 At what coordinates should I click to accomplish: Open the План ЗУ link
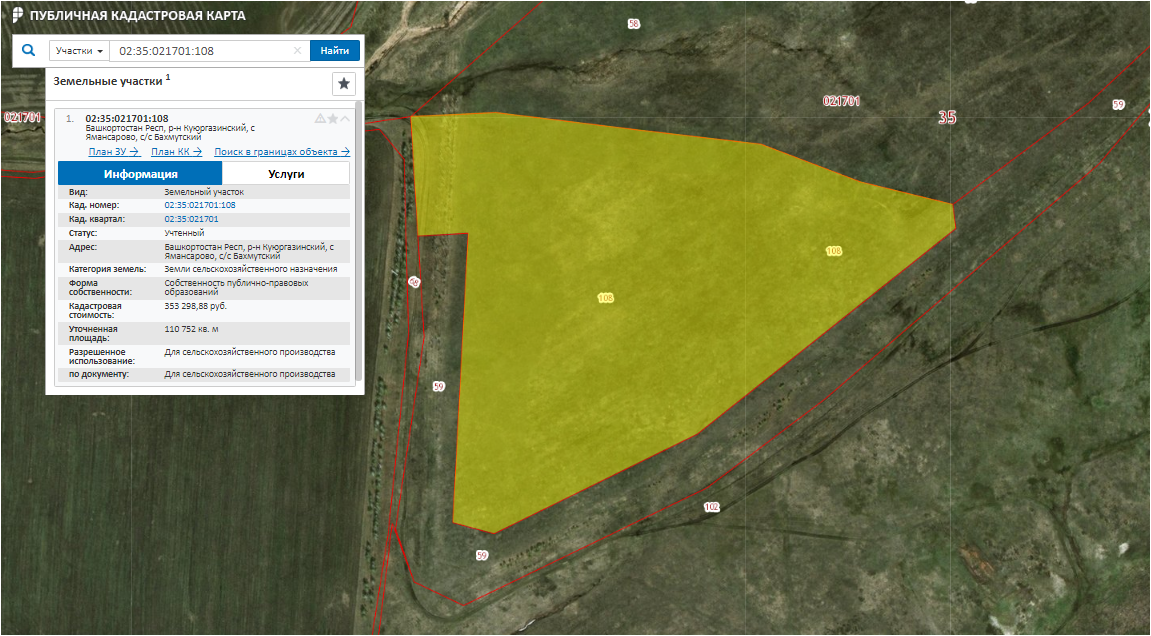point(113,152)
